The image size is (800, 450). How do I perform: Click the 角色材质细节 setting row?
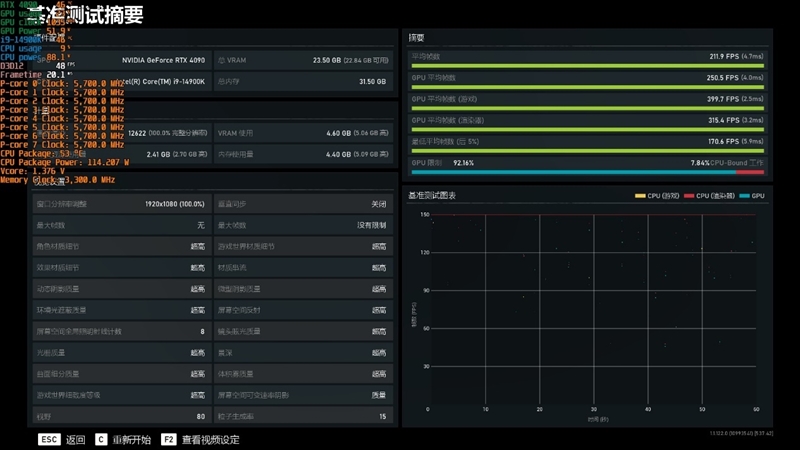pyautogui.click(x=121, y=246)
